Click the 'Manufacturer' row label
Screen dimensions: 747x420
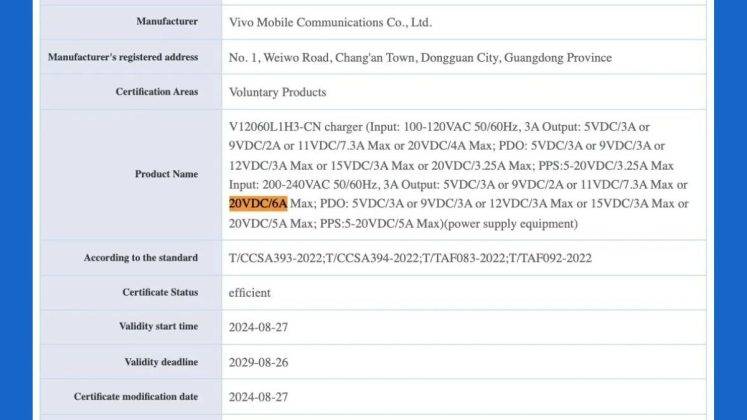tap(167, 21)
